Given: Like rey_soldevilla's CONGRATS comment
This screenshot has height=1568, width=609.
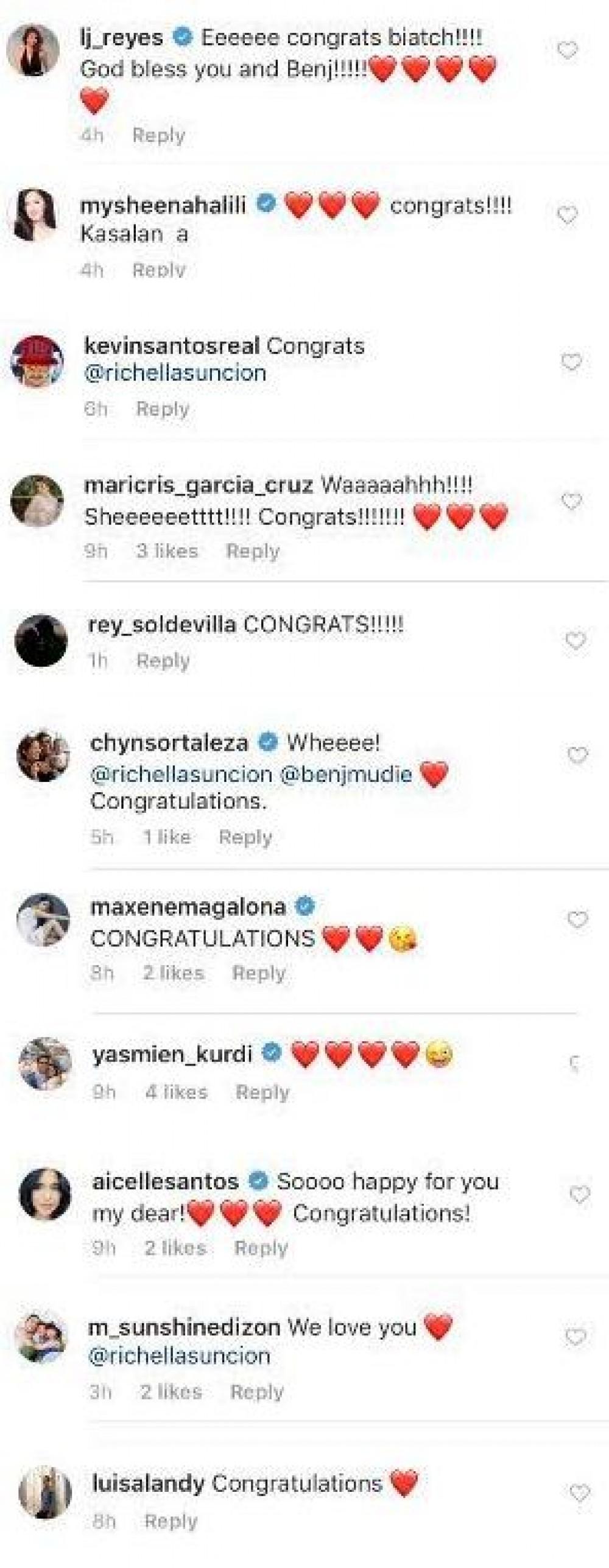Looking at the screenshot, I should 576,641.
